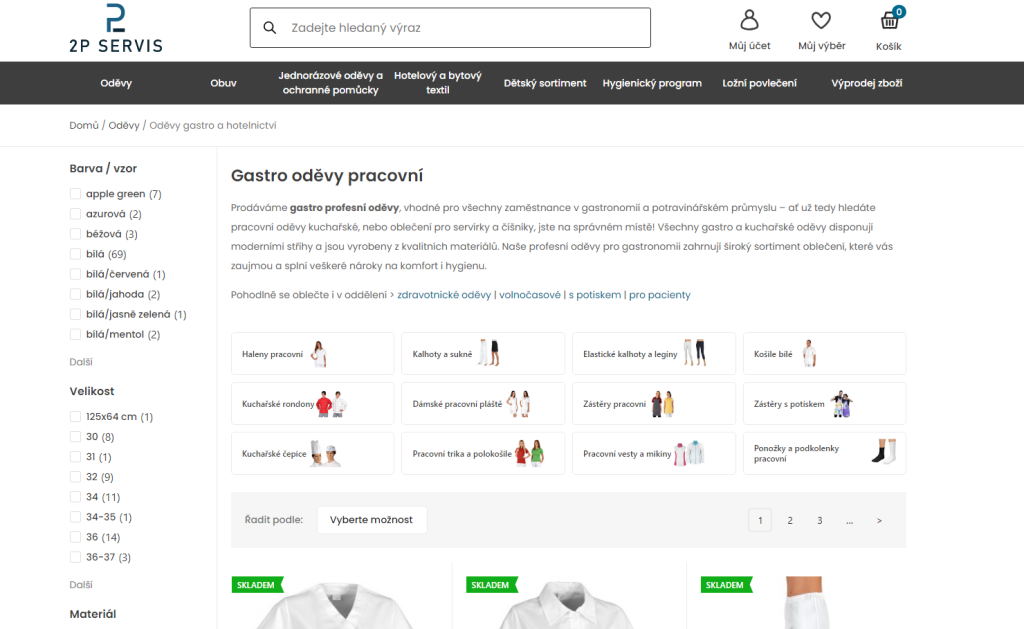Open the Oděvy menu item
The image size is (1024, 629).
[116, 83]
